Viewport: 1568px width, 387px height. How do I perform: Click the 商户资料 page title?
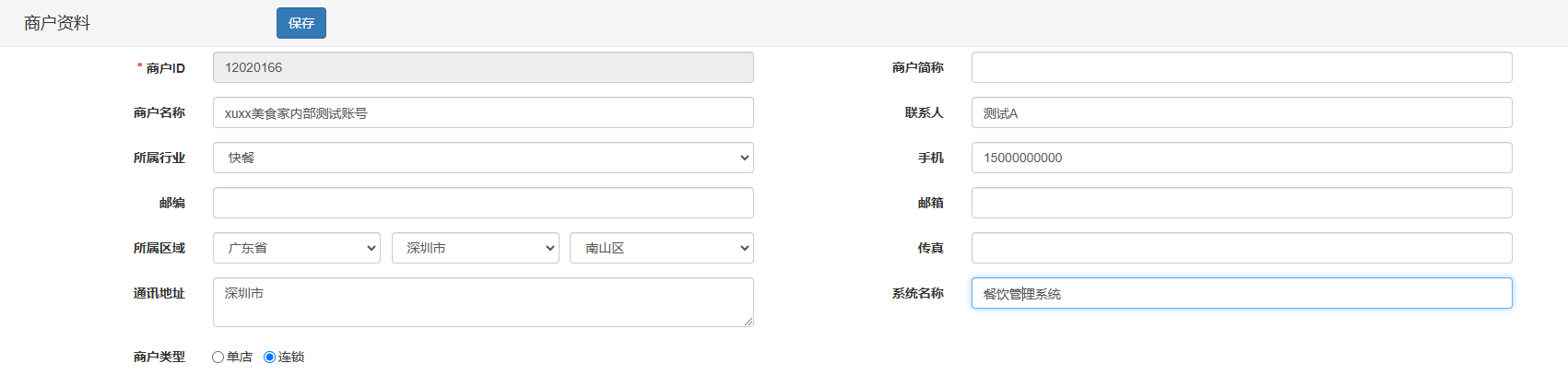pos(57,23)
